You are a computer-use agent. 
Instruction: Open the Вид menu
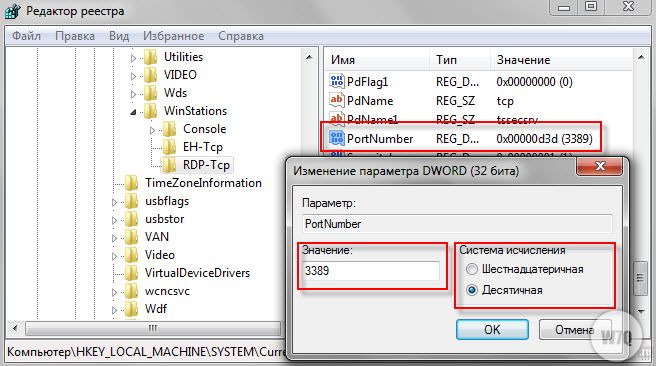[x=119, y=36]
